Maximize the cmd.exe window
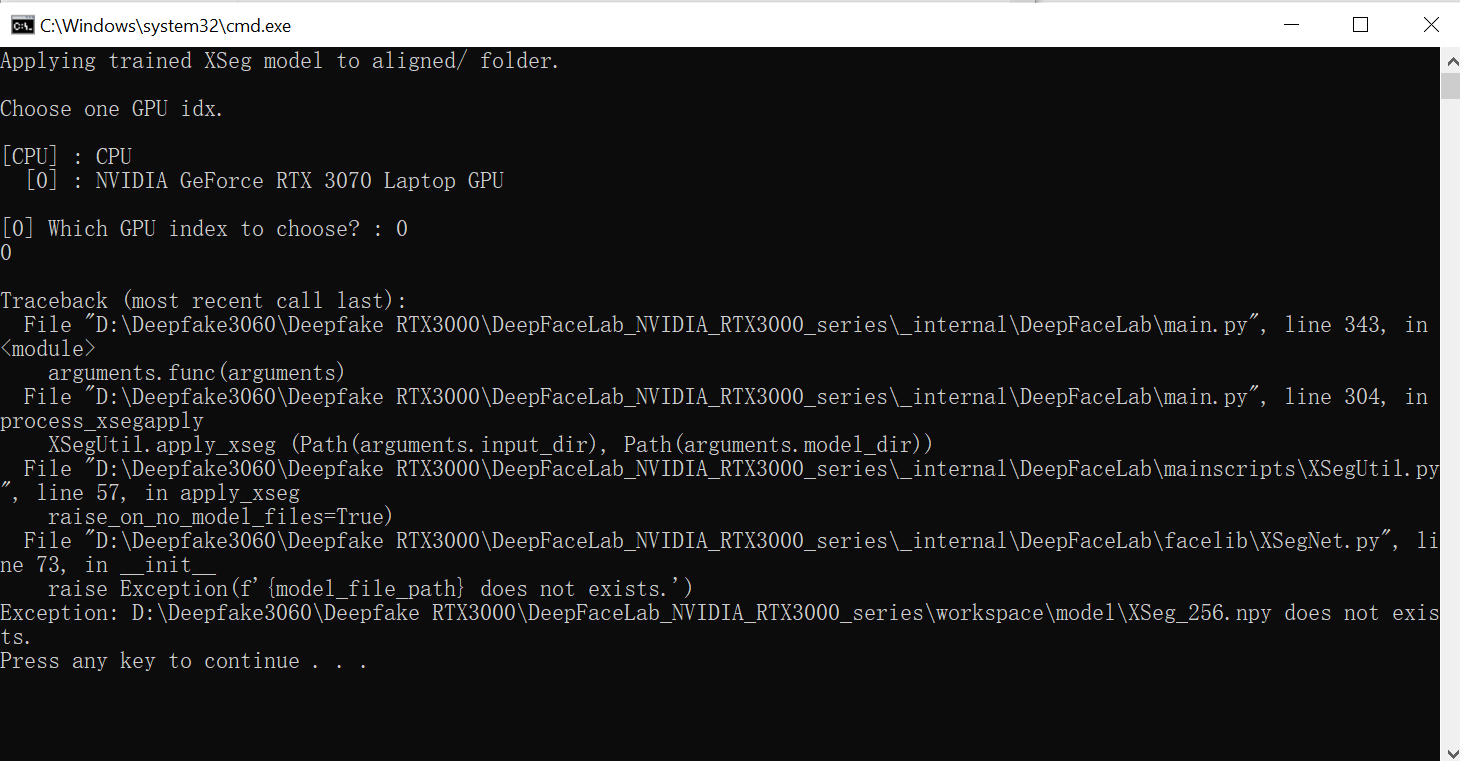 [1360, 25]
